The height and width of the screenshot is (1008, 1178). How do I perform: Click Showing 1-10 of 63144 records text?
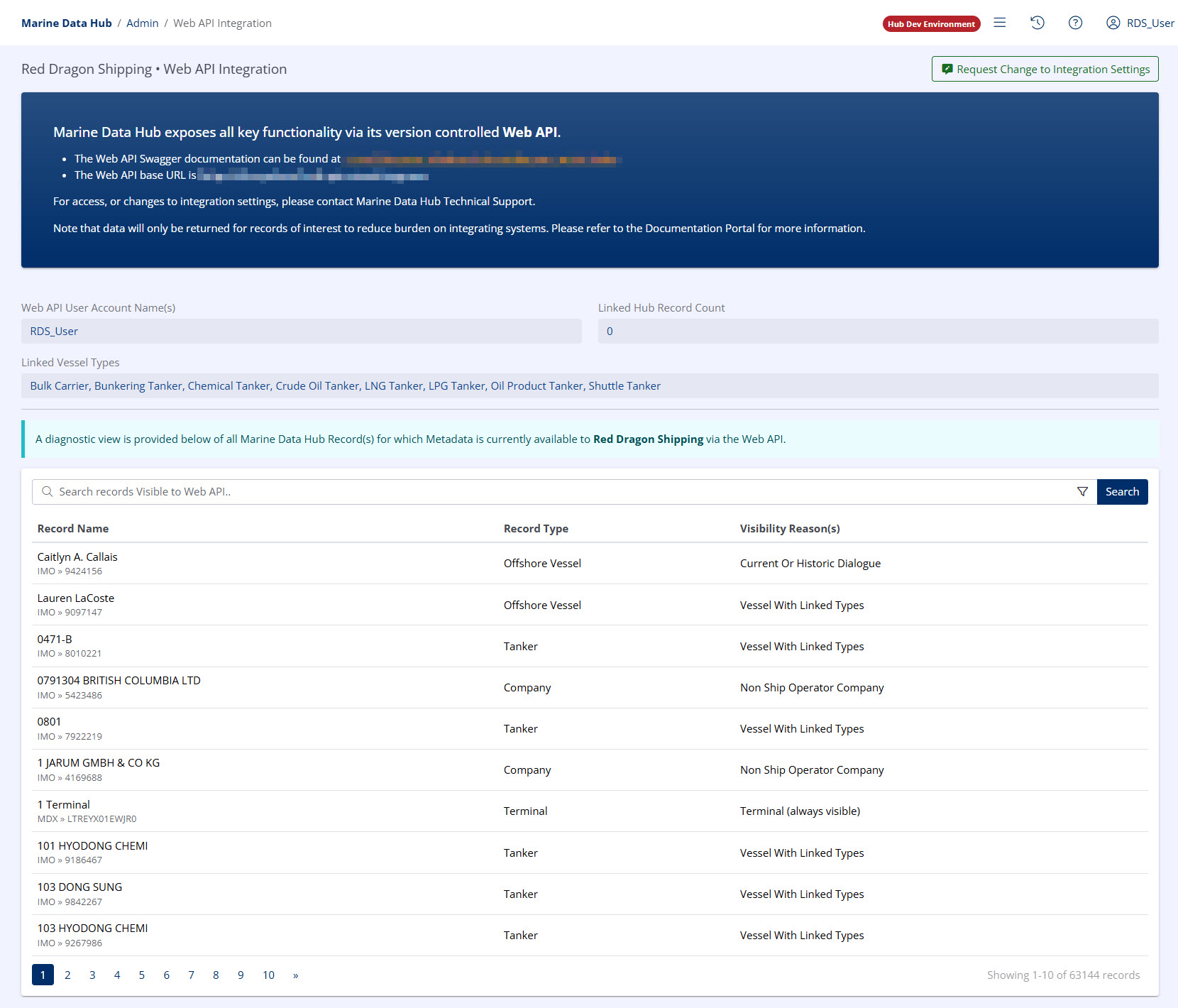(1063, 975)
